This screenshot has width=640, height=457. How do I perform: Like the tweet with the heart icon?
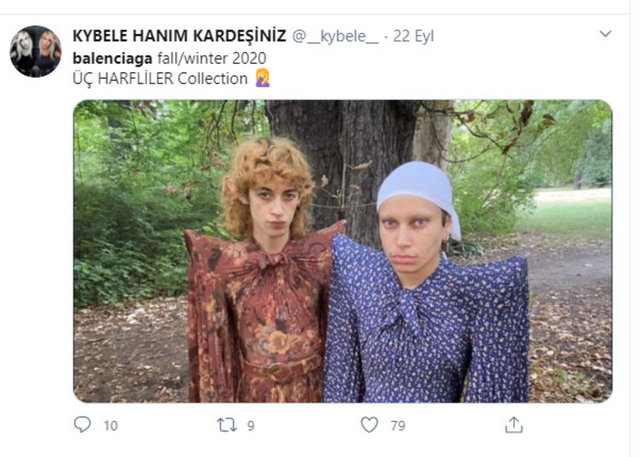click(x=369, y=425)
